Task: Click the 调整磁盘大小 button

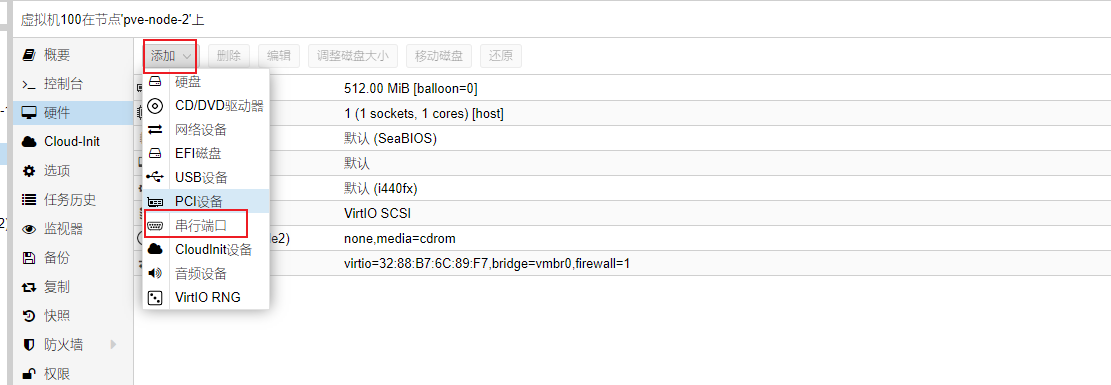Action: [352, 56]
